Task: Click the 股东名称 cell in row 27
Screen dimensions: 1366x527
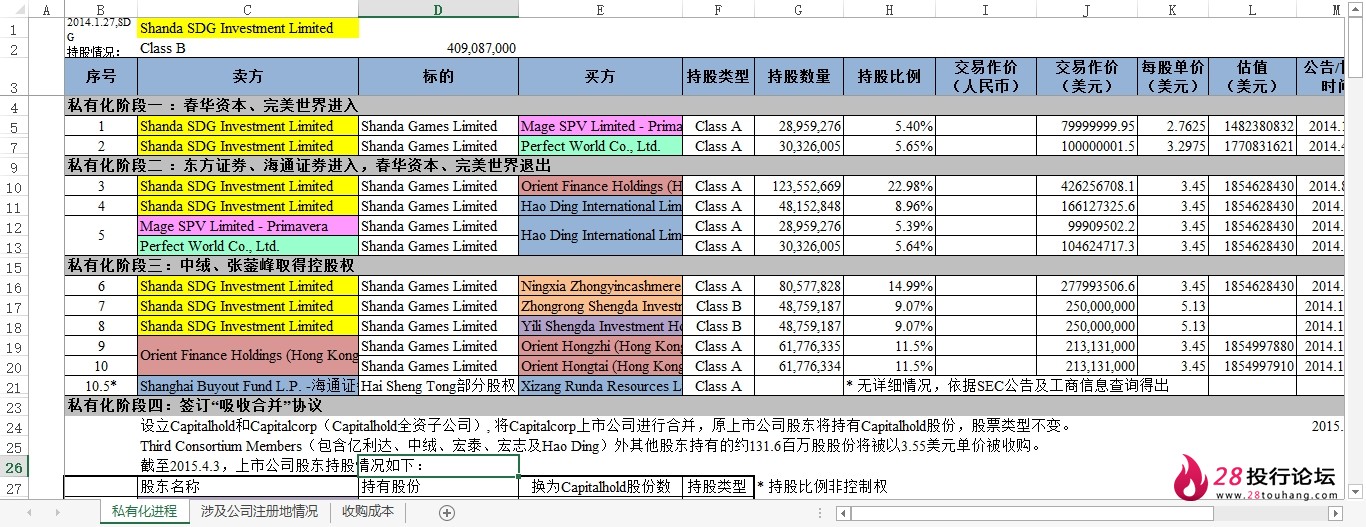Action: pyautogui.click(x=247, y=487)
